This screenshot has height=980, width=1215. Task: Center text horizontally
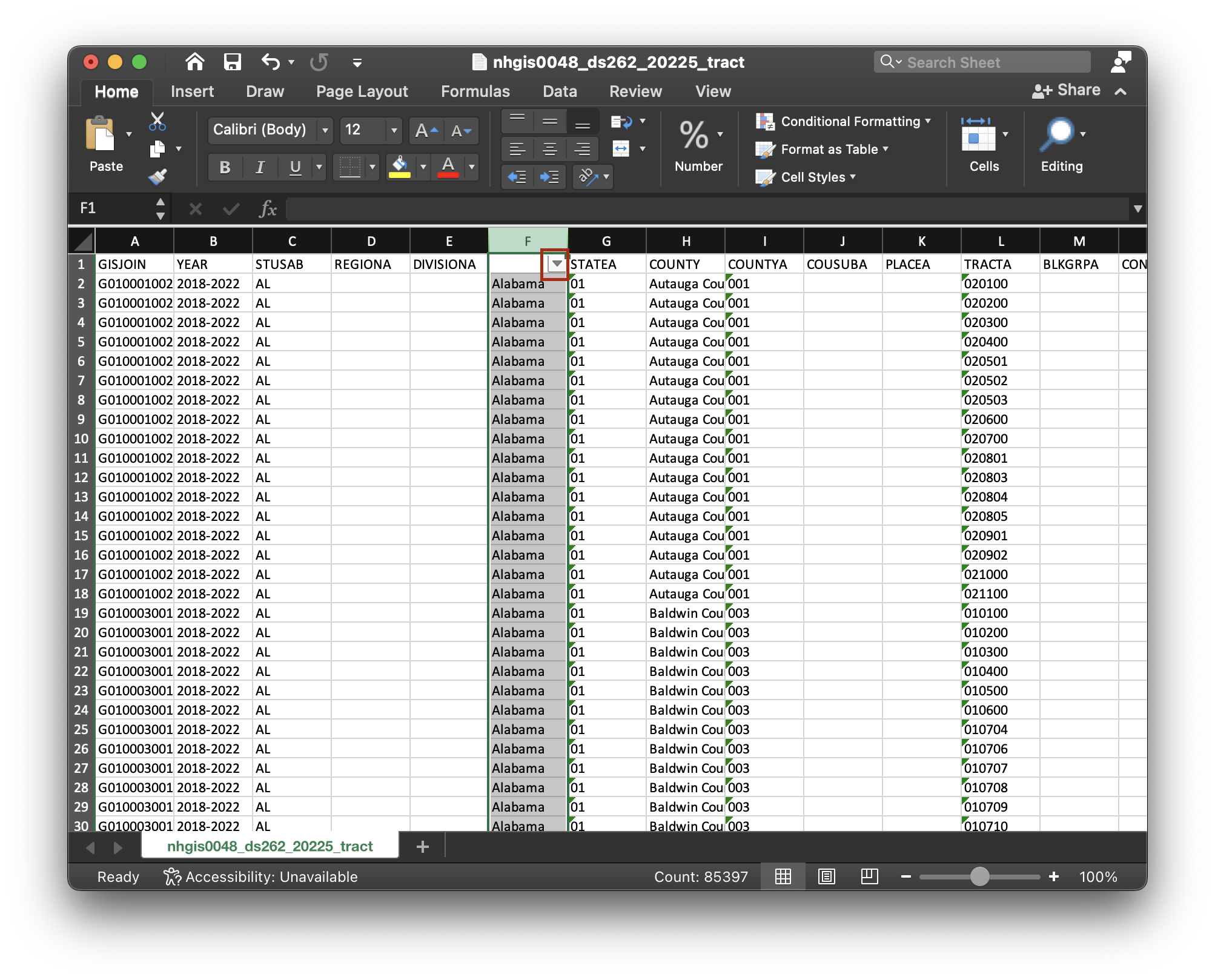coord(550,149)
